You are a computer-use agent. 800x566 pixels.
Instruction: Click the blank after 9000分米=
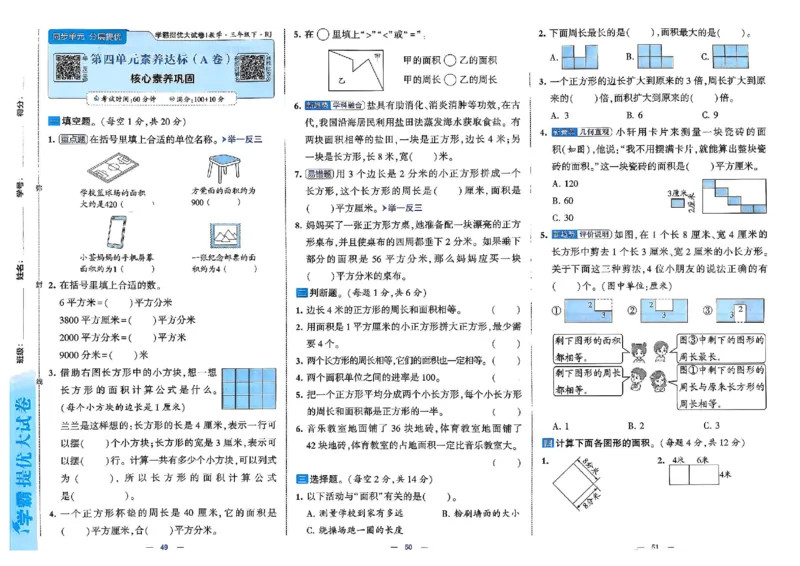coord(123,355)
